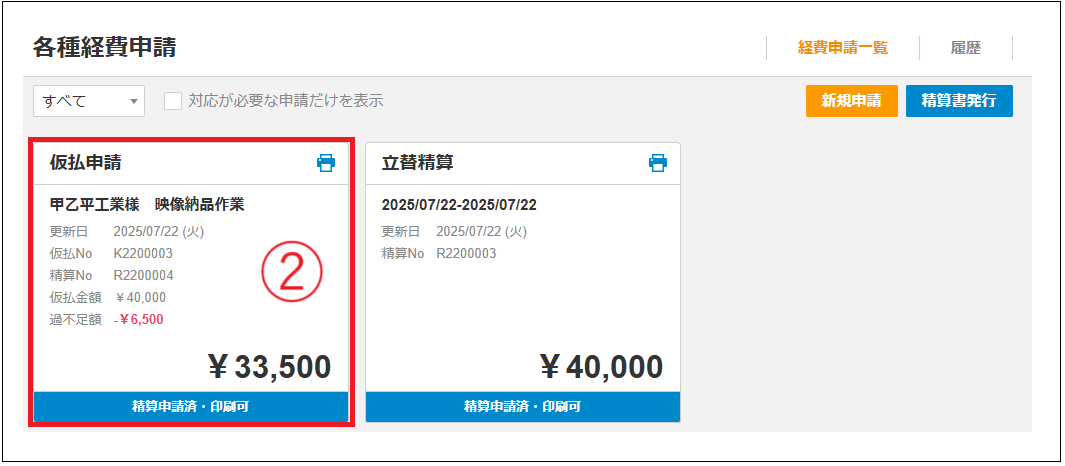Click the ¥40,000 amount on 立替精算 card
Viewport: 1065px width, 466px height.
(x=601, y=367)
